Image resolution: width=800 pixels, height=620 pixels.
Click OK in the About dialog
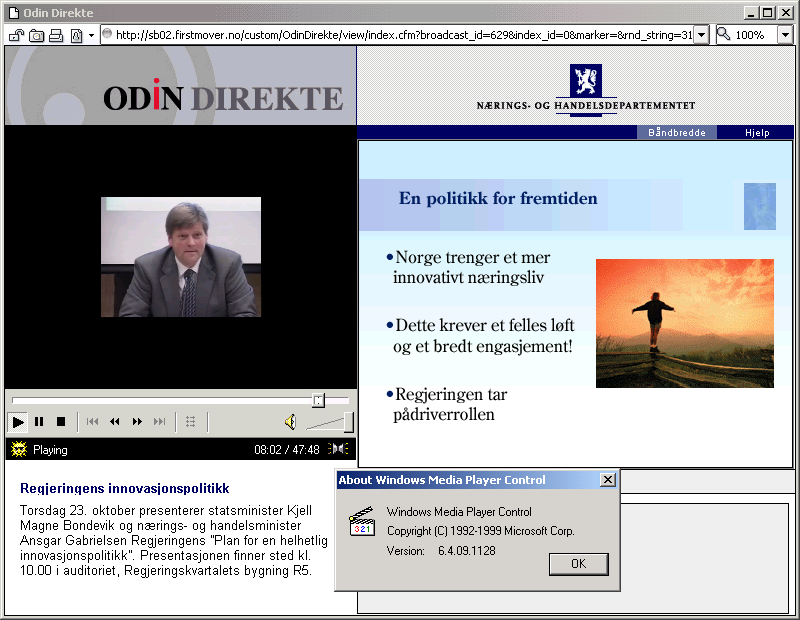click(x=578, y=564)
